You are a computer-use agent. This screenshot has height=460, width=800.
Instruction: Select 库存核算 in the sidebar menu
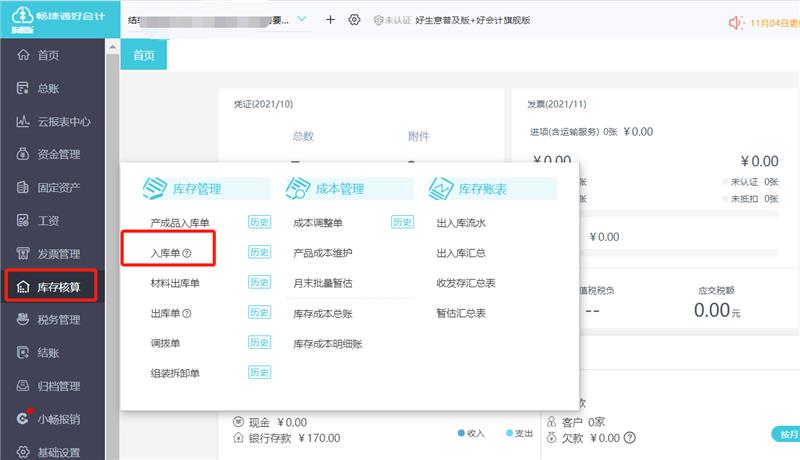pos(58,287)
